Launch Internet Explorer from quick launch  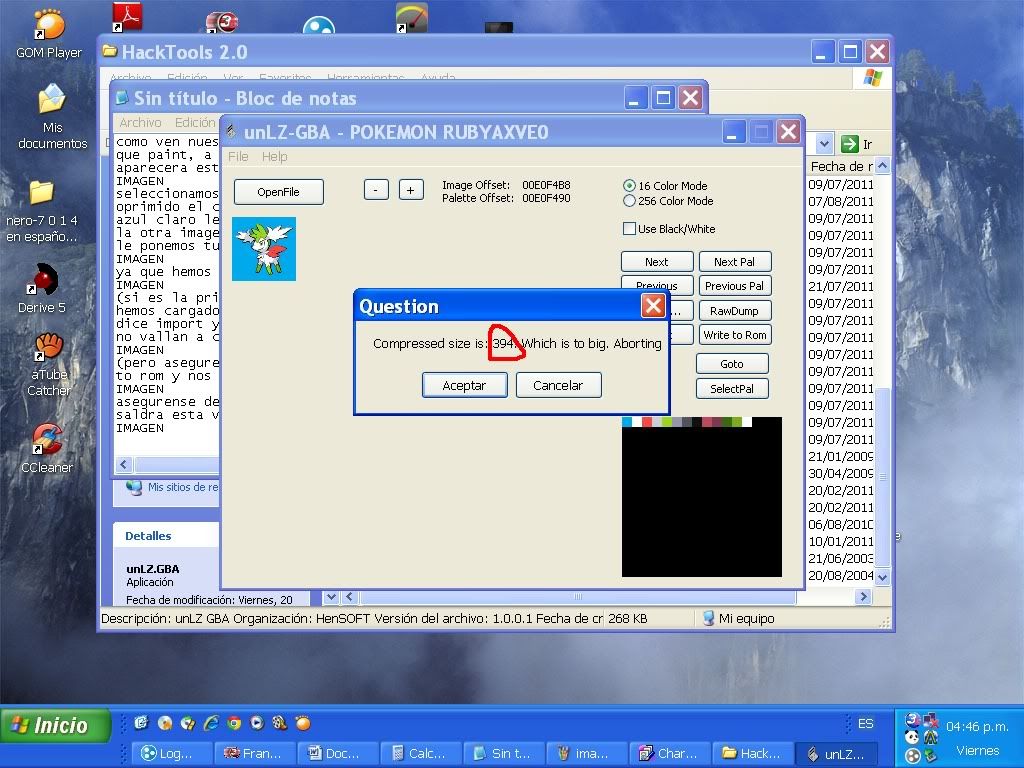coord(211,722)
